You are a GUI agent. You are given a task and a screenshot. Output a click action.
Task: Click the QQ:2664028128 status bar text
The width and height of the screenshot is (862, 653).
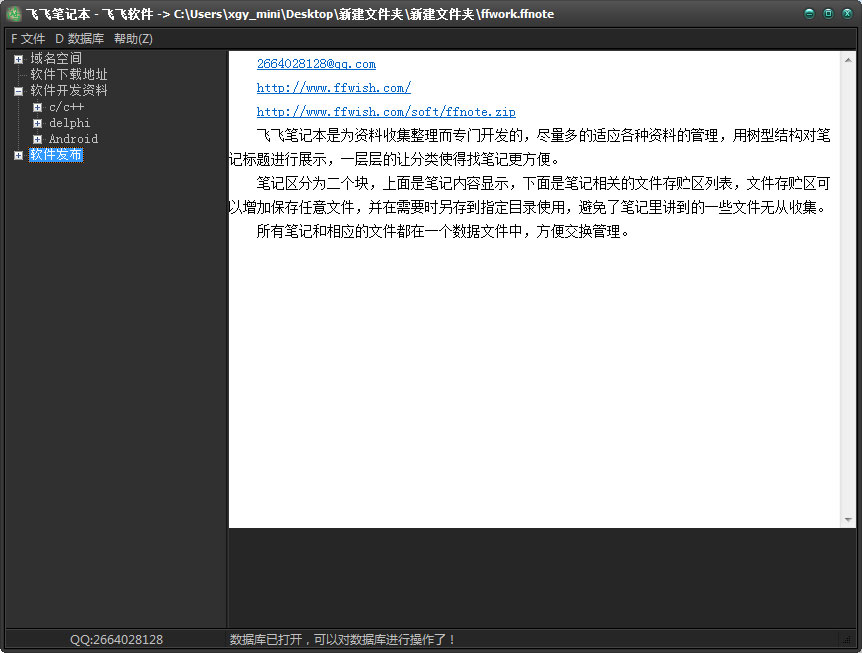116,640
